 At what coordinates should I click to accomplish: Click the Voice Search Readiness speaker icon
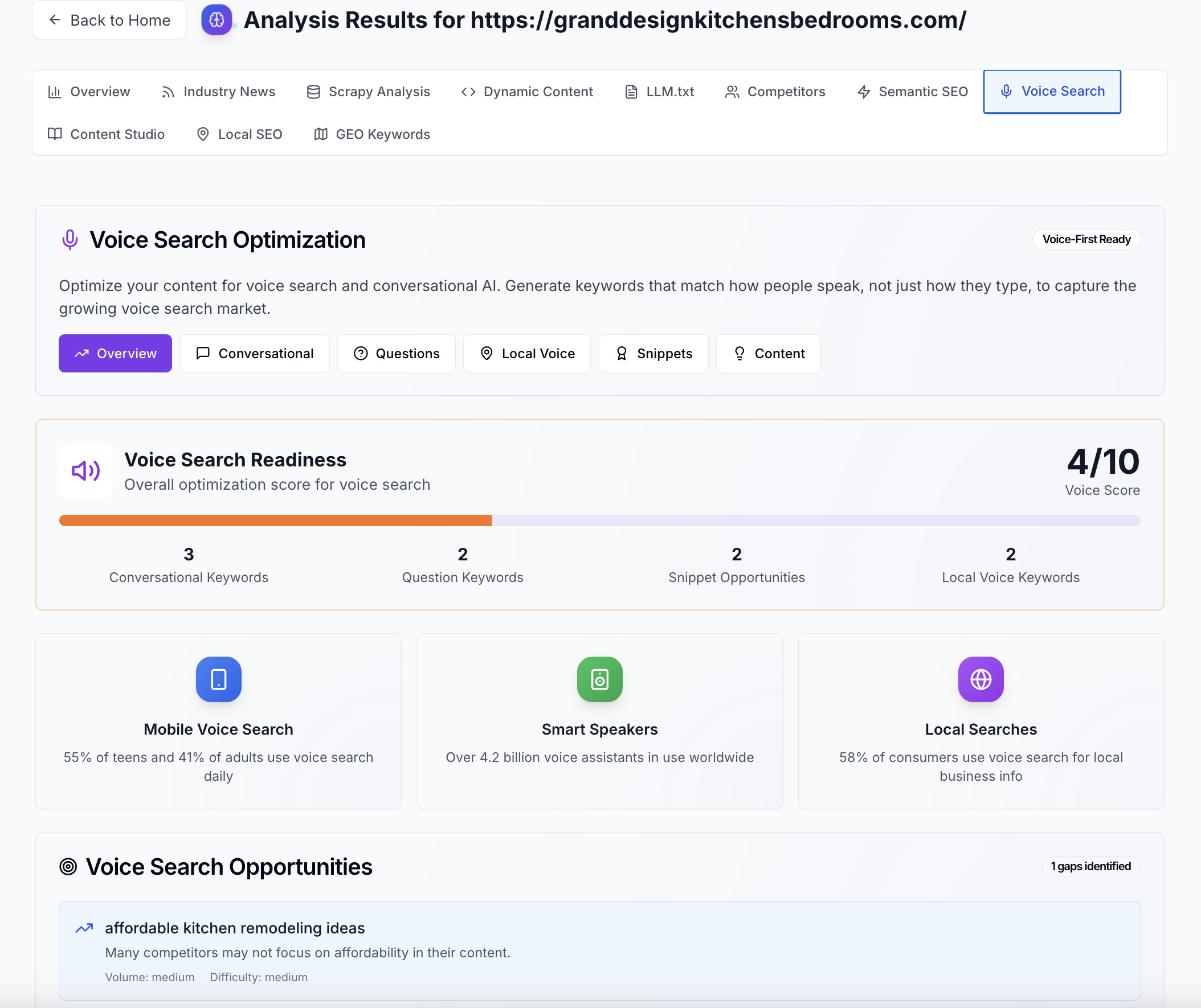click(x=86, y=470)
